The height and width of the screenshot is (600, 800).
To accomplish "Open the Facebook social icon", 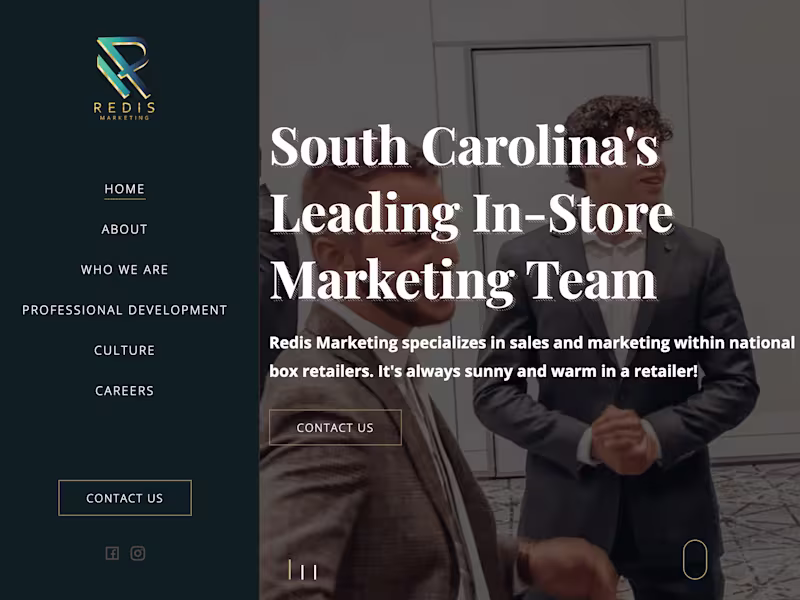I will point(112,553).
